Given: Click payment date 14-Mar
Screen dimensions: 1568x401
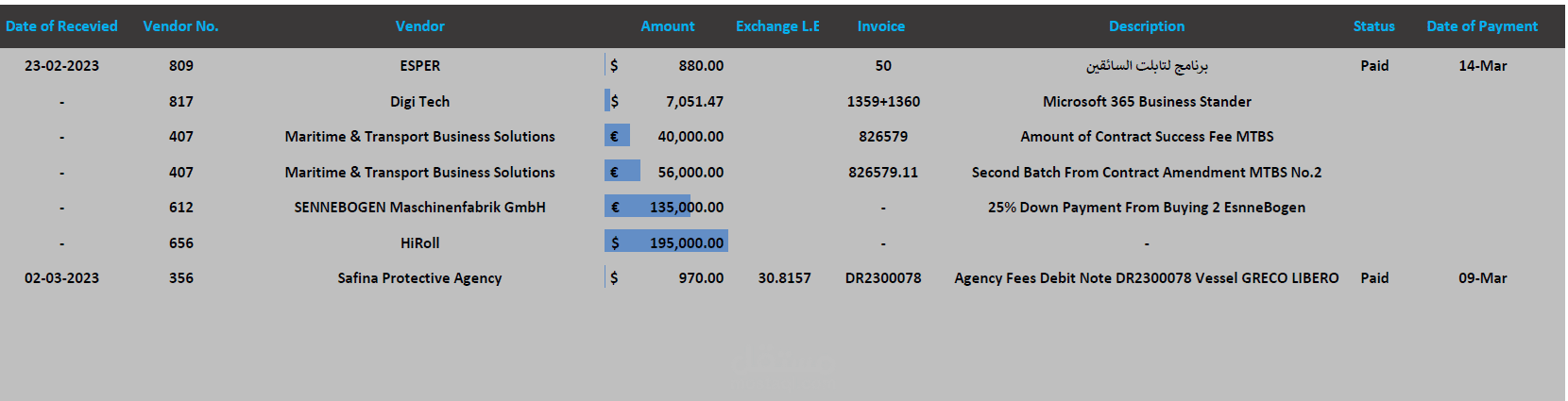Looking at the screenshot, I should (x=1482, y=66).
